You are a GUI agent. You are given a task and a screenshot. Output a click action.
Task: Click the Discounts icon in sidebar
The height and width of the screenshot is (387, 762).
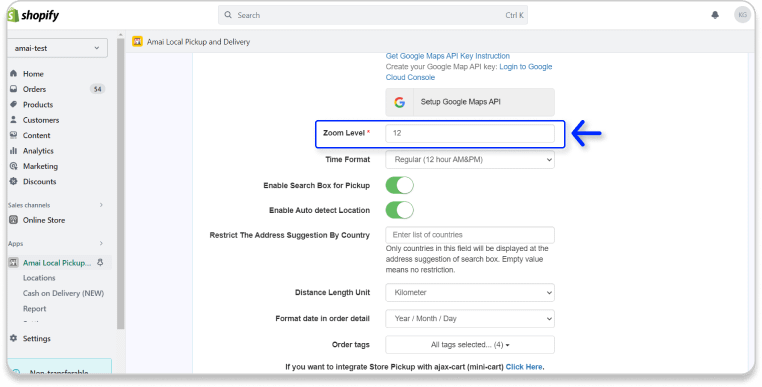click(14, 181)
